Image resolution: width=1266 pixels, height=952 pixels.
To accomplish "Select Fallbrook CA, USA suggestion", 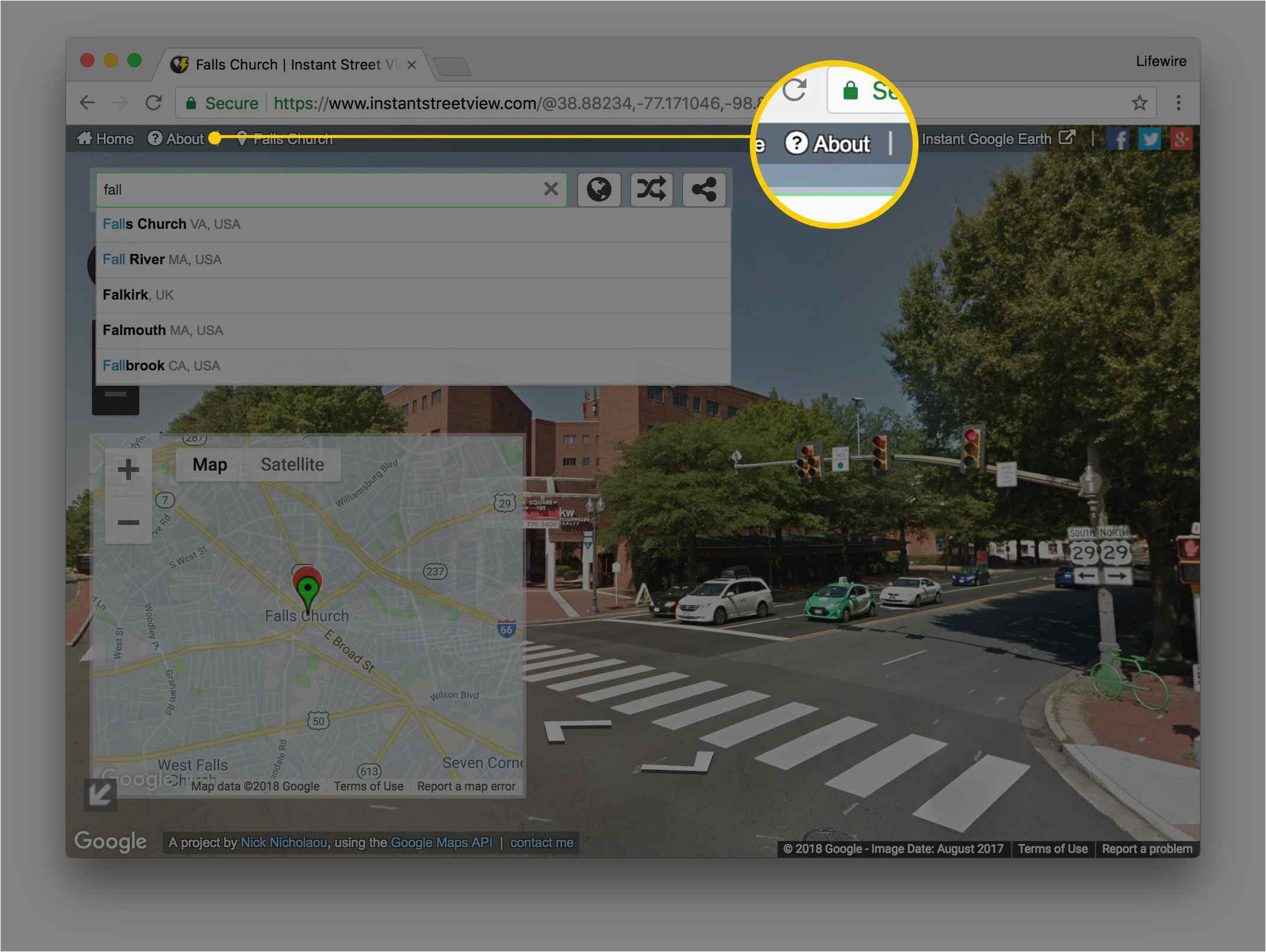I will [414, 366].
